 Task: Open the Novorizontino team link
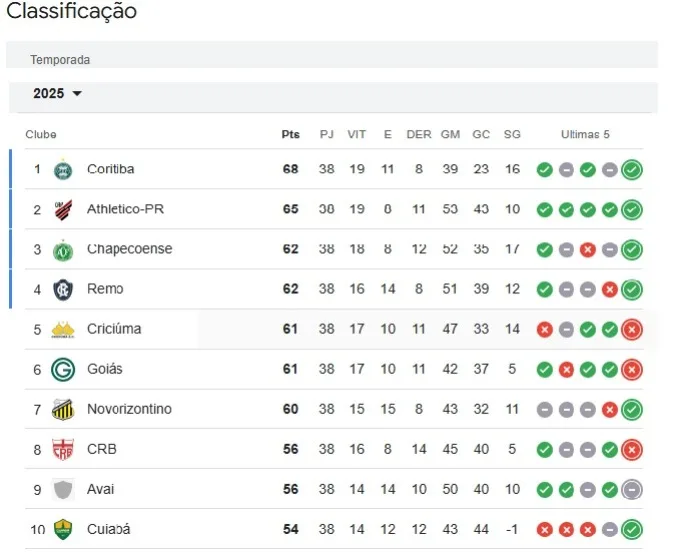pos(129,409)
